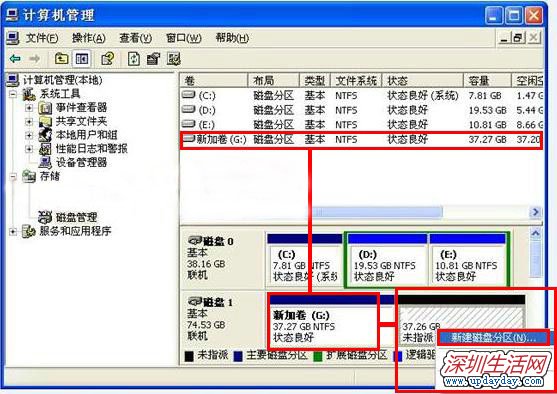This screenshot has width=557, height=394.
Task: Select 设备管理器 in the tree
Action: (x=81, y=162)
